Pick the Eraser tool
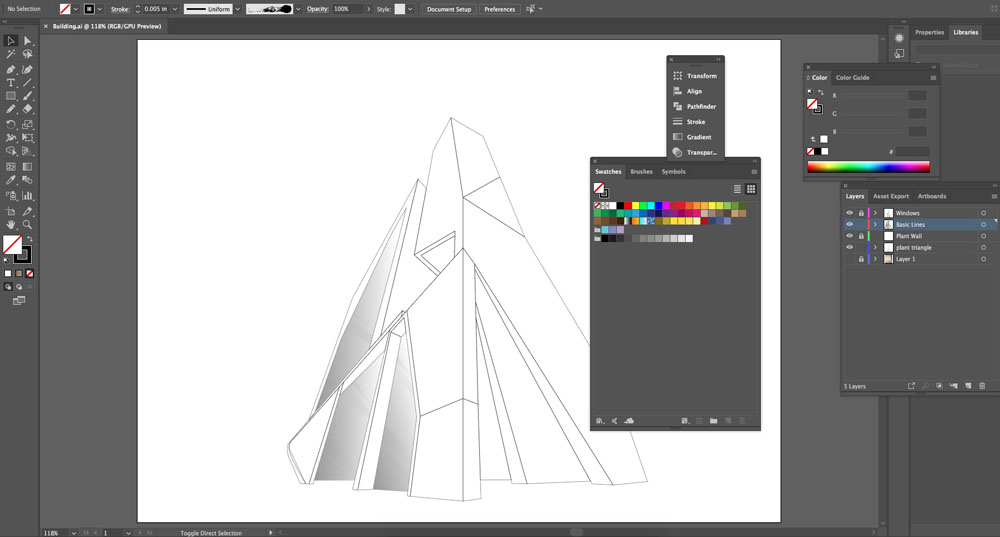 [27, 110]
